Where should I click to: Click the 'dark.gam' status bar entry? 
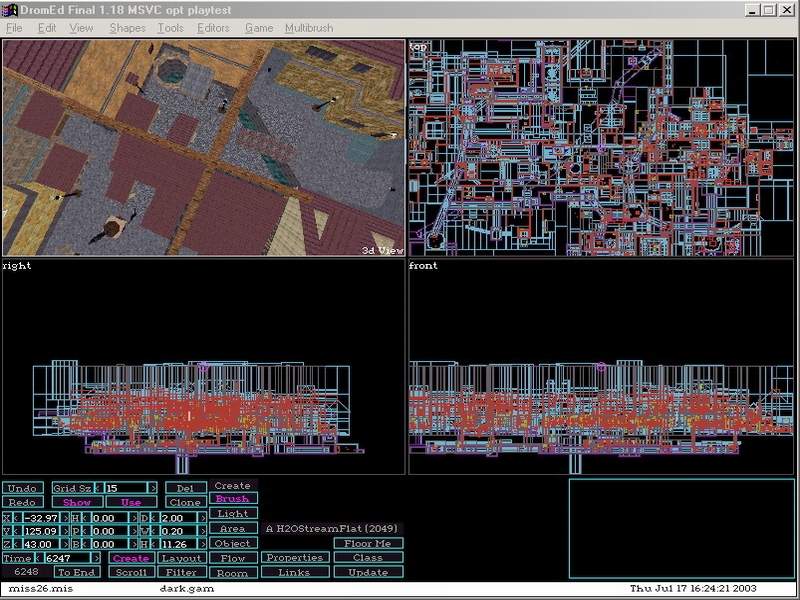pos(187,589)
